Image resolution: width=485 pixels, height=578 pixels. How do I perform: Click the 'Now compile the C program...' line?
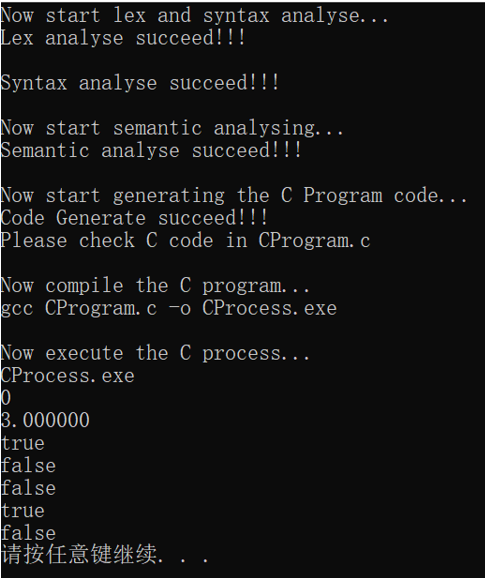click(x=155, y=286)
